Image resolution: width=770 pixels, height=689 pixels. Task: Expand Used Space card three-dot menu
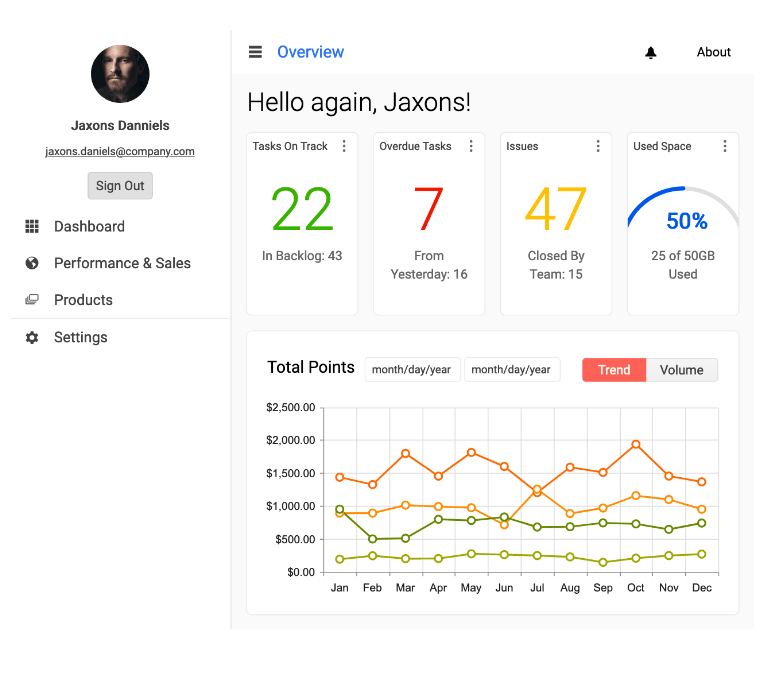[725, 146]
